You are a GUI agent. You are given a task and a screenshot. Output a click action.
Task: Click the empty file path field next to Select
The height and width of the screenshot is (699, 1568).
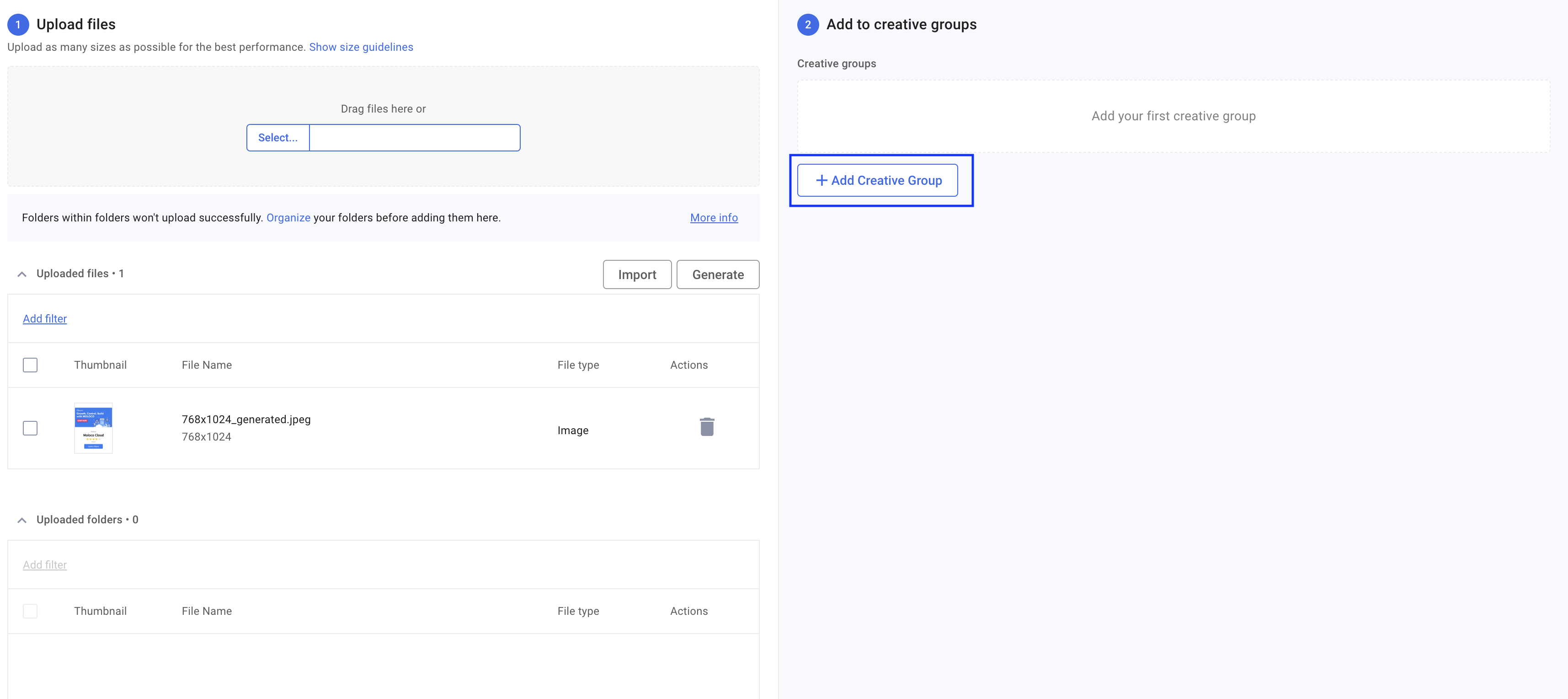pyautogui.click(x=415, y=138)
